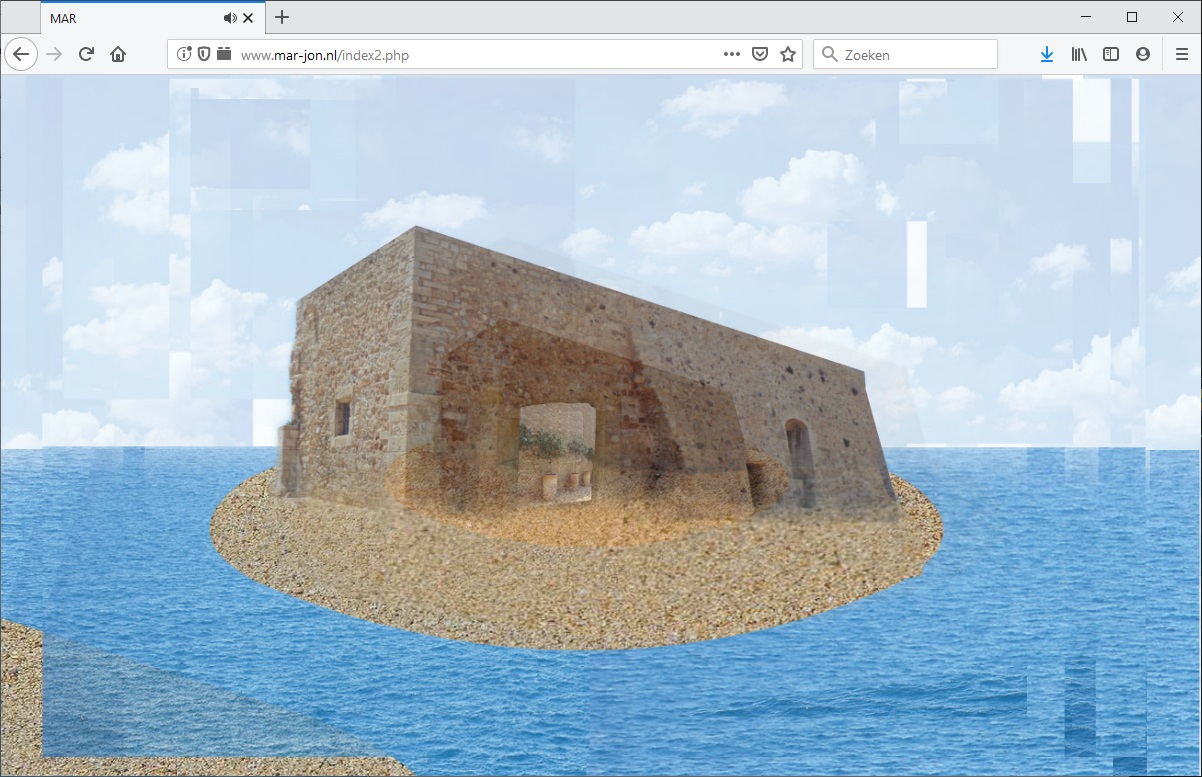The height and width of the screenshot is (777, 1202).
Task: Close the MAR tab
Action: tap(248, 18)
